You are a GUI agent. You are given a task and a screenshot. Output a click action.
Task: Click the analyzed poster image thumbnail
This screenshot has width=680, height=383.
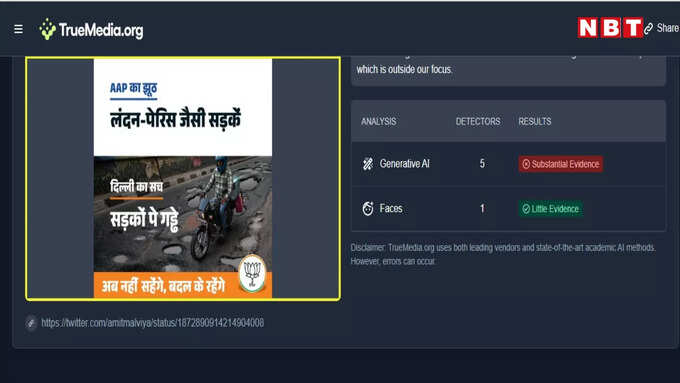183,178
